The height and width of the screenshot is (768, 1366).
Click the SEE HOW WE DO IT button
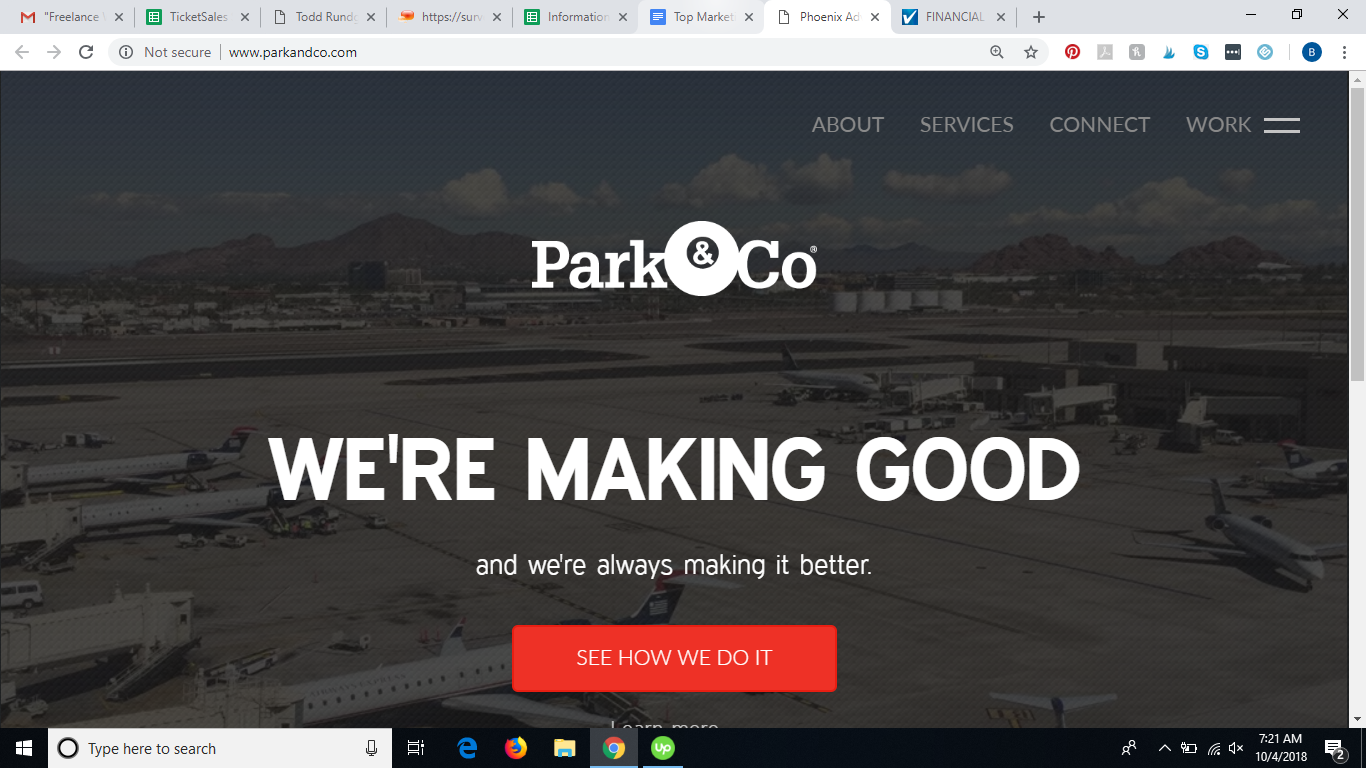click(x=674, y=658)
